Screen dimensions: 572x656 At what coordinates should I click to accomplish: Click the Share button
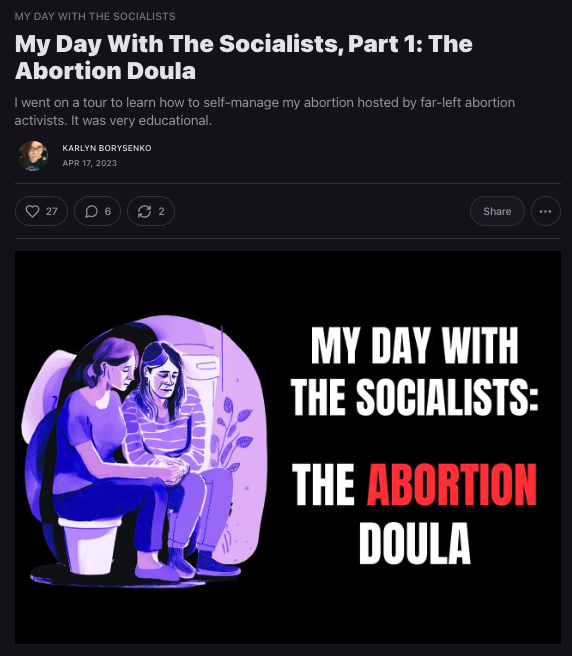click(x=497, y=211)
